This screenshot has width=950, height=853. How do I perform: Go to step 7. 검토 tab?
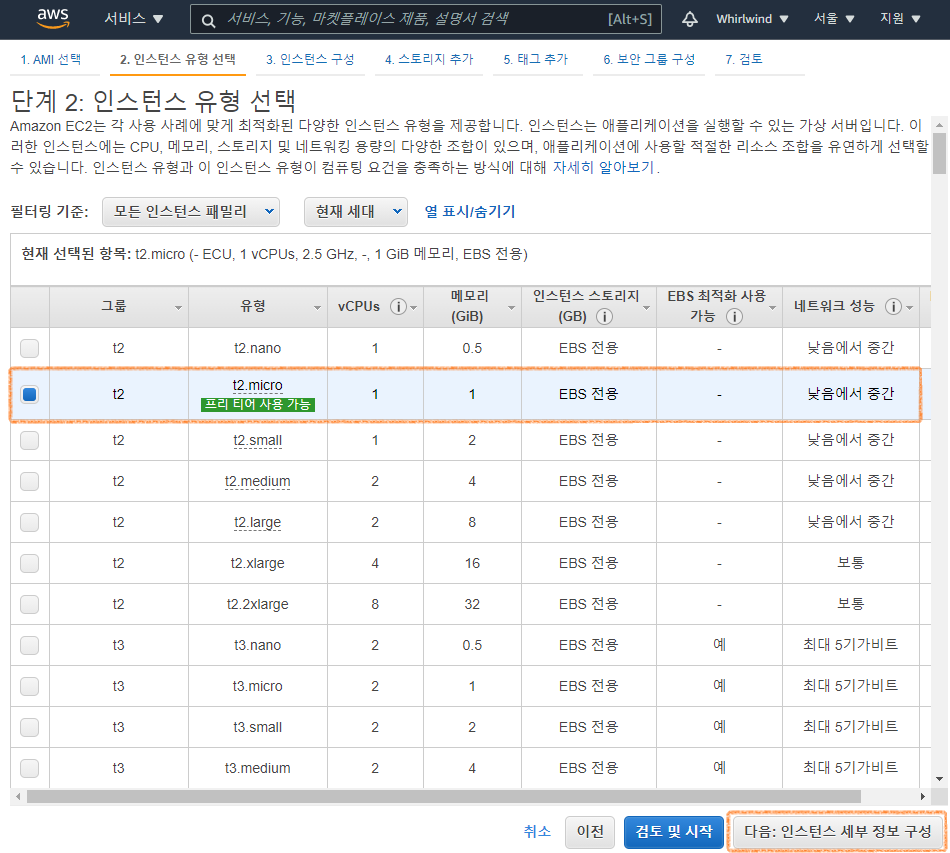[744, 59]
